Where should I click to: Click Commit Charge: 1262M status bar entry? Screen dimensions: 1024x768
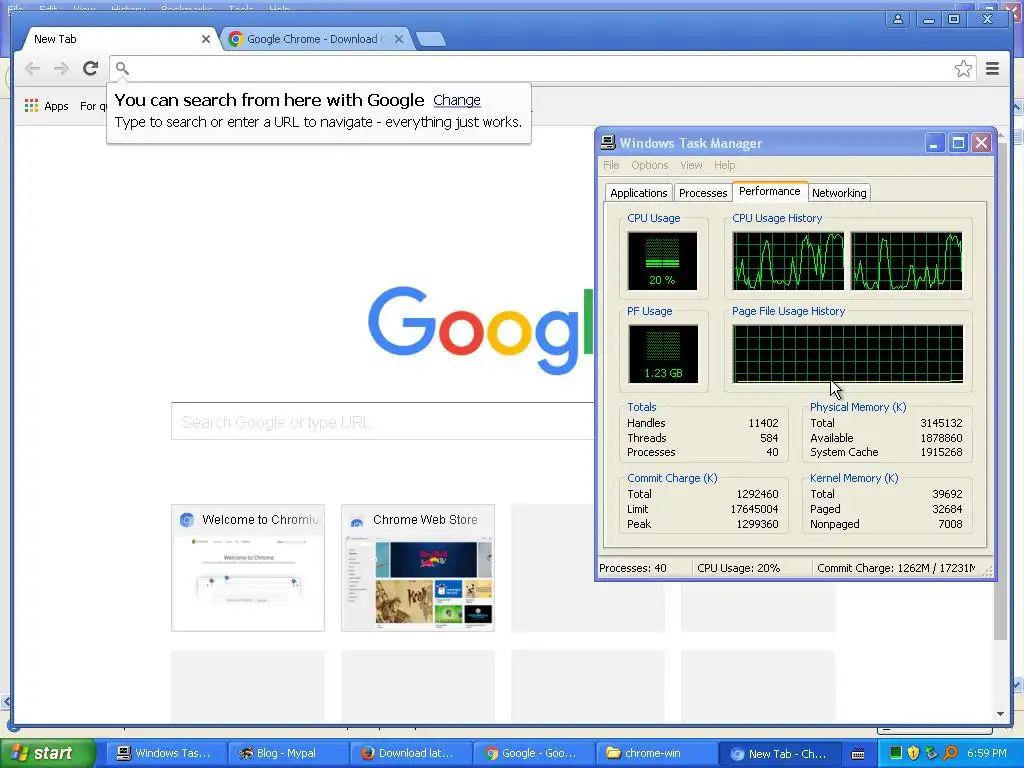click(896, 568)
